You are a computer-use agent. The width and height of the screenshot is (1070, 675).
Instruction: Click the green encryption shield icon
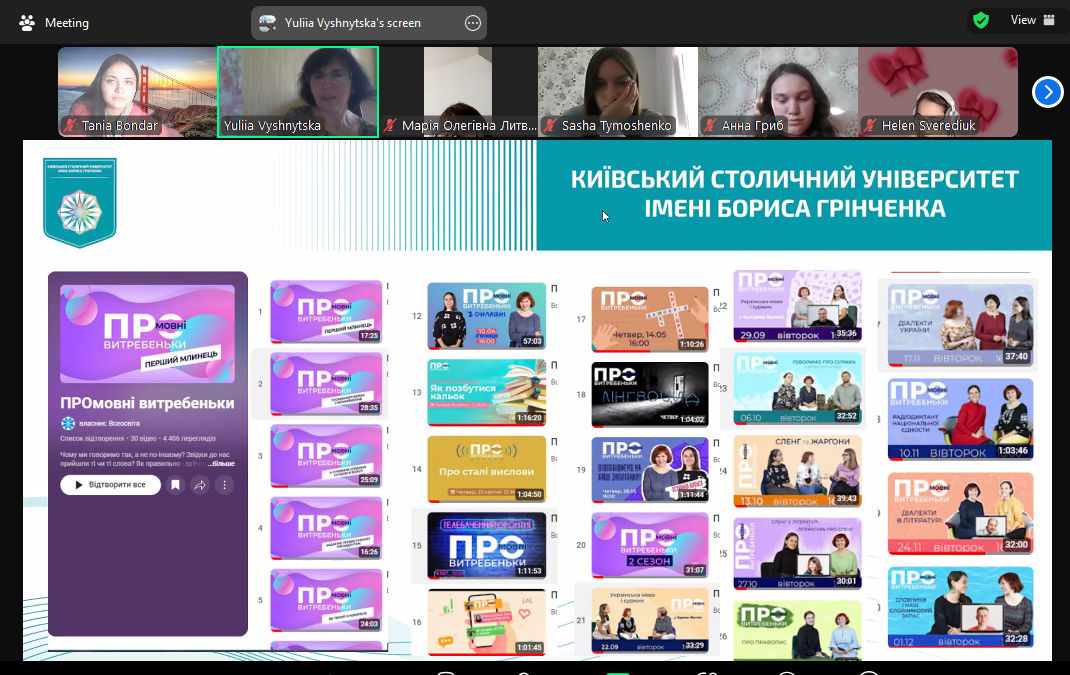pos(981,20)
